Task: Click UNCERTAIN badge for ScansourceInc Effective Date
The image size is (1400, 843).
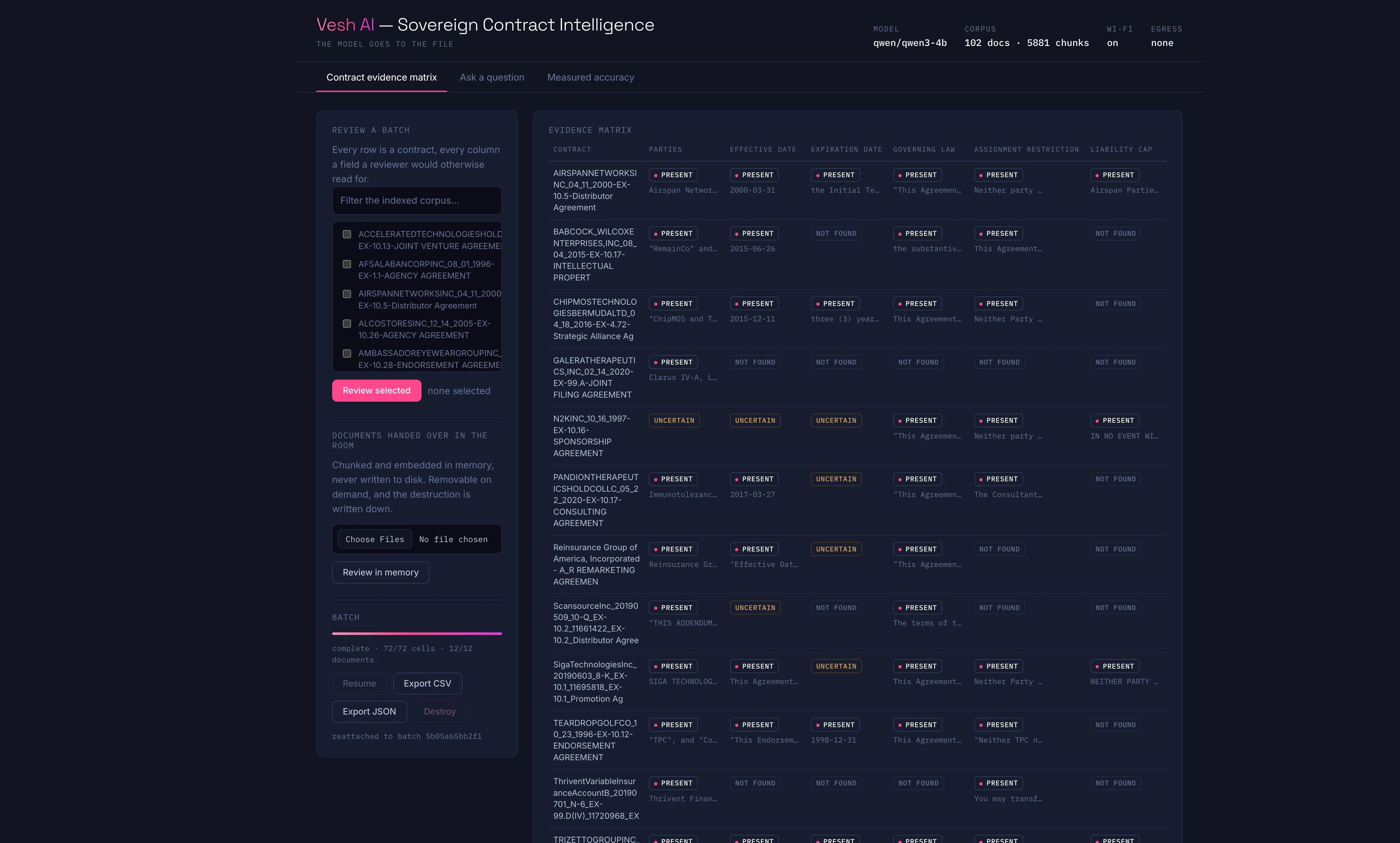Action: [755, 608]
